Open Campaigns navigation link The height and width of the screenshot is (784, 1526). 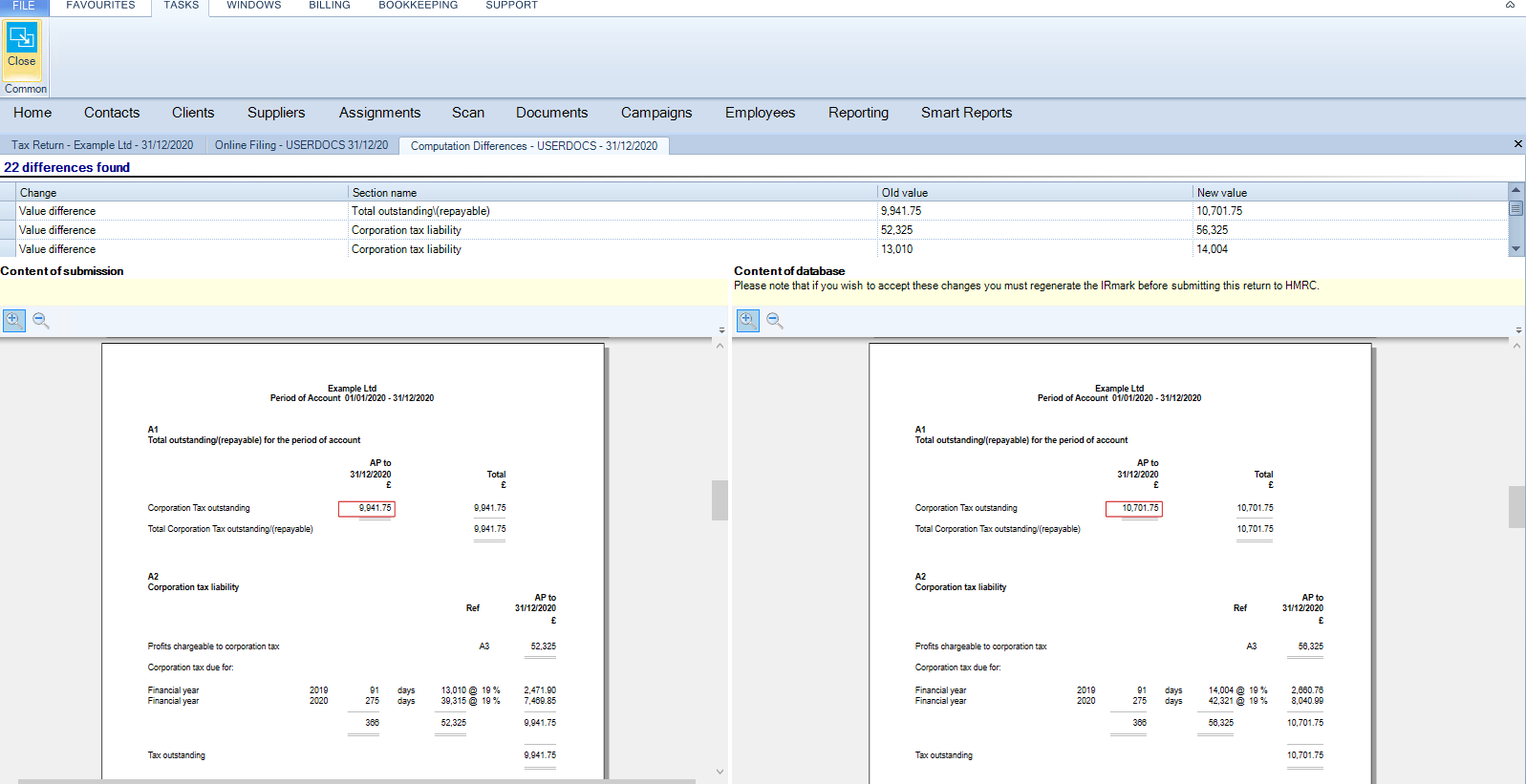tap(656, 113)
